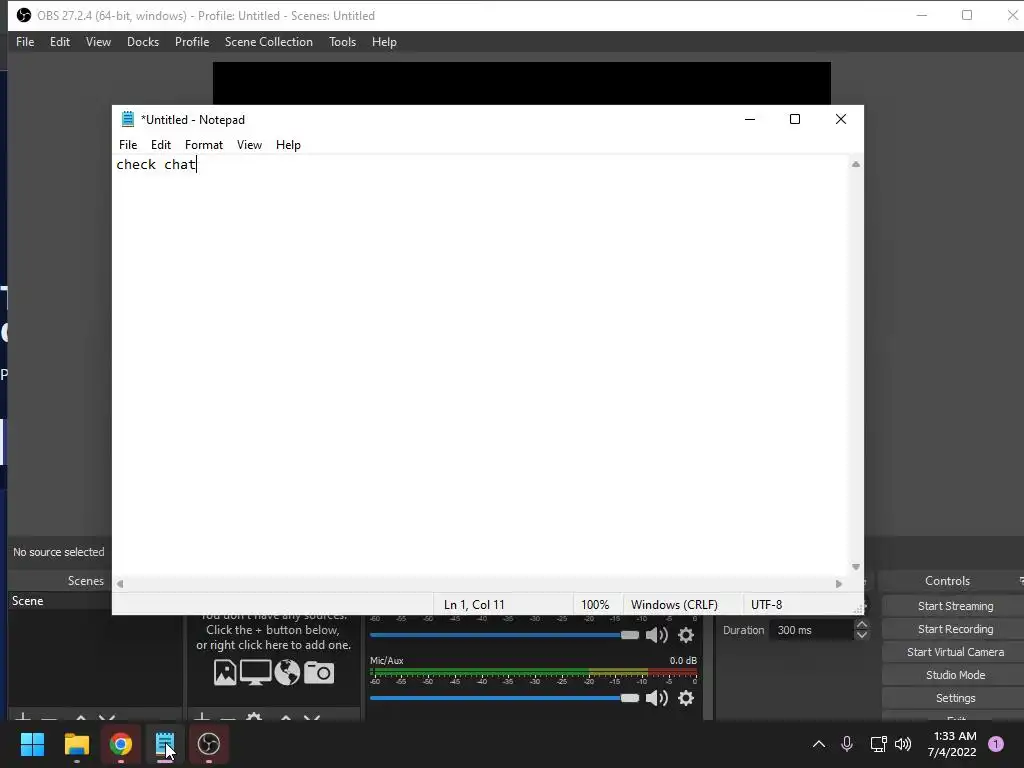This screenshot has width=1024, height=768.
Task: Open Notepad's Format menu
Action: [x=204, y=145]
